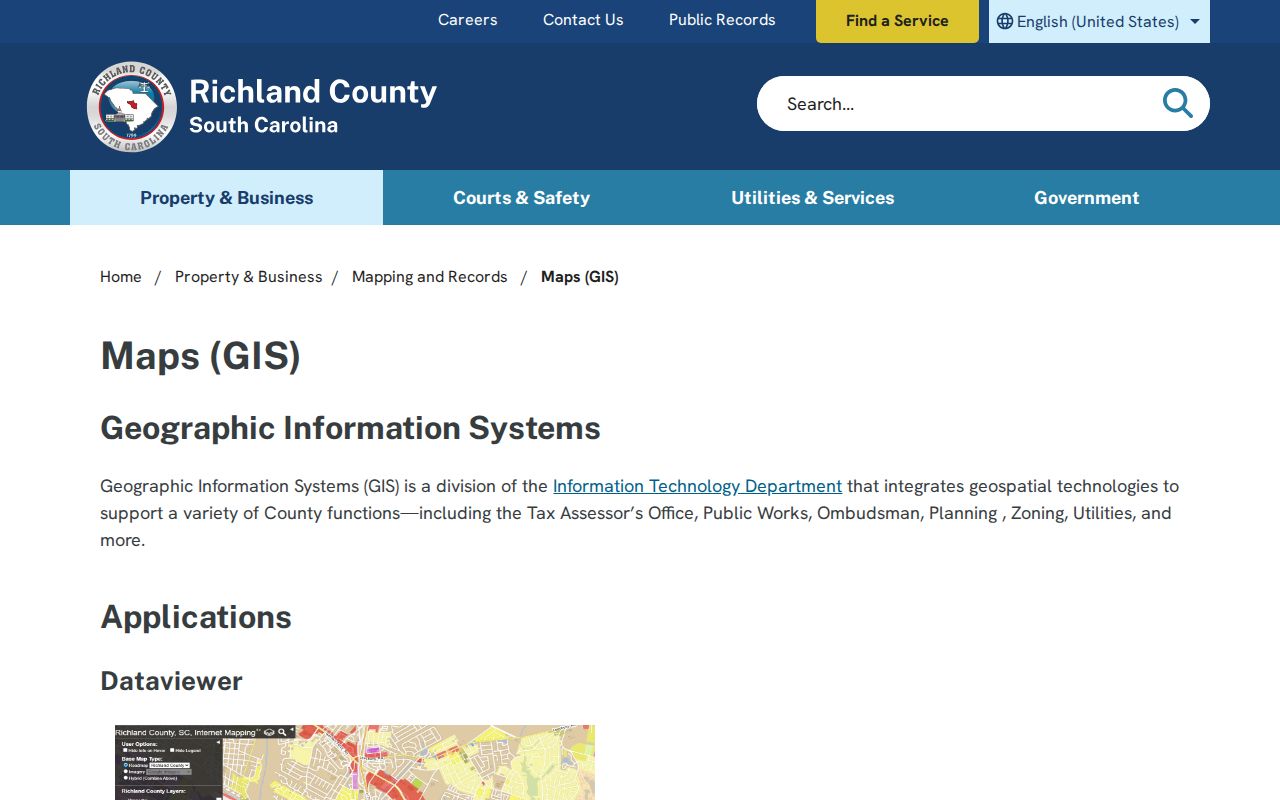Open the Property & Business menu
The image size is (1280, 800).
(227, 198)
